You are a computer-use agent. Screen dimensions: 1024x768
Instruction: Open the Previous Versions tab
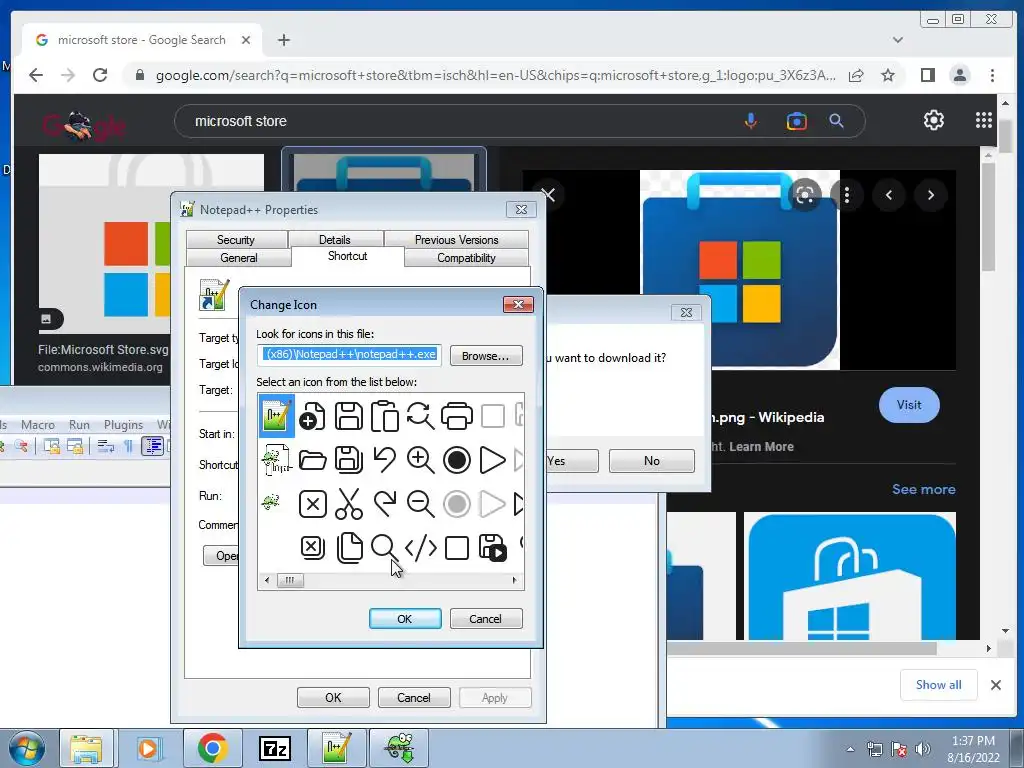click(456, 240)
